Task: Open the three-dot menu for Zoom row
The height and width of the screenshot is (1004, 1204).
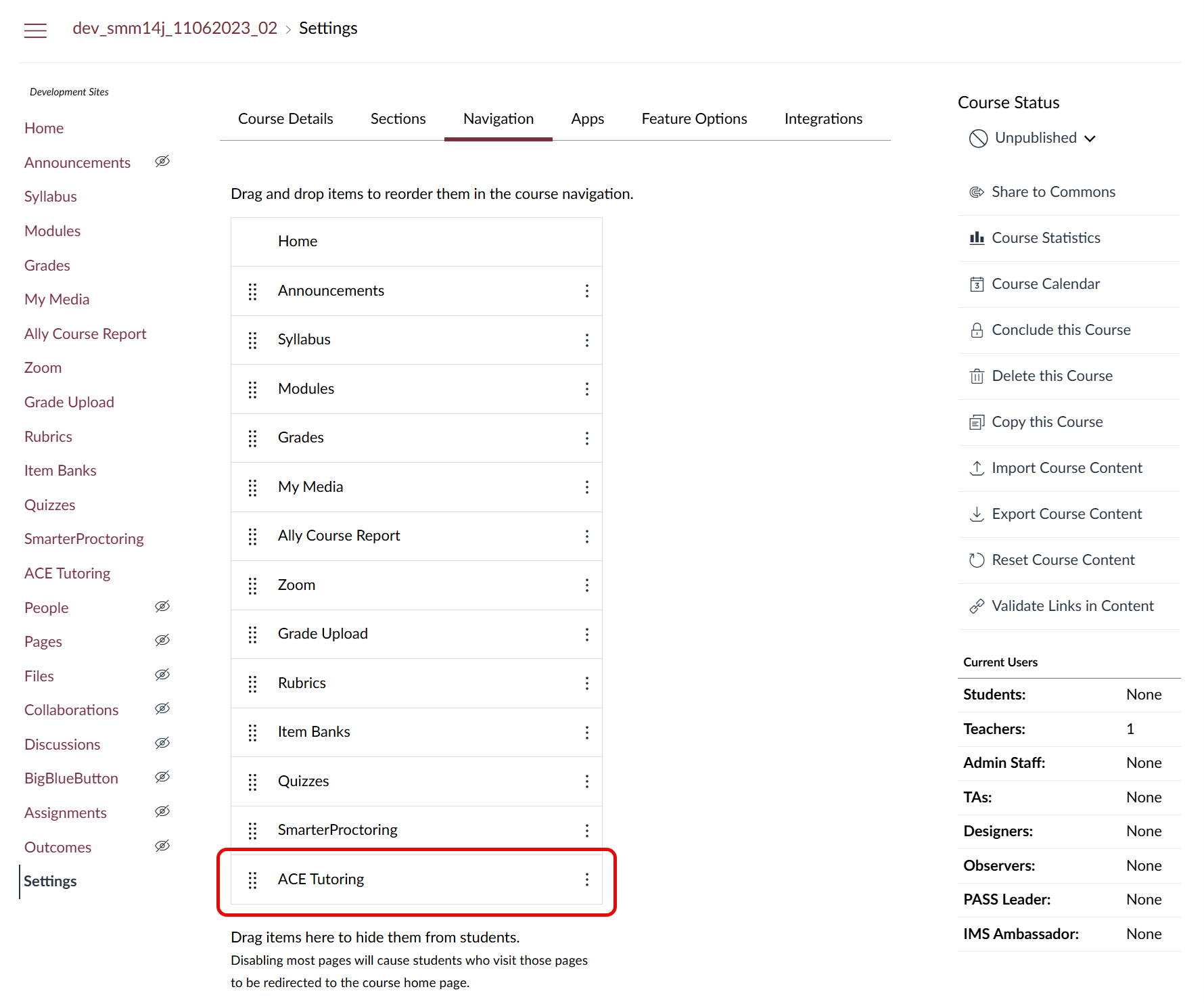Action: (586, 585)
